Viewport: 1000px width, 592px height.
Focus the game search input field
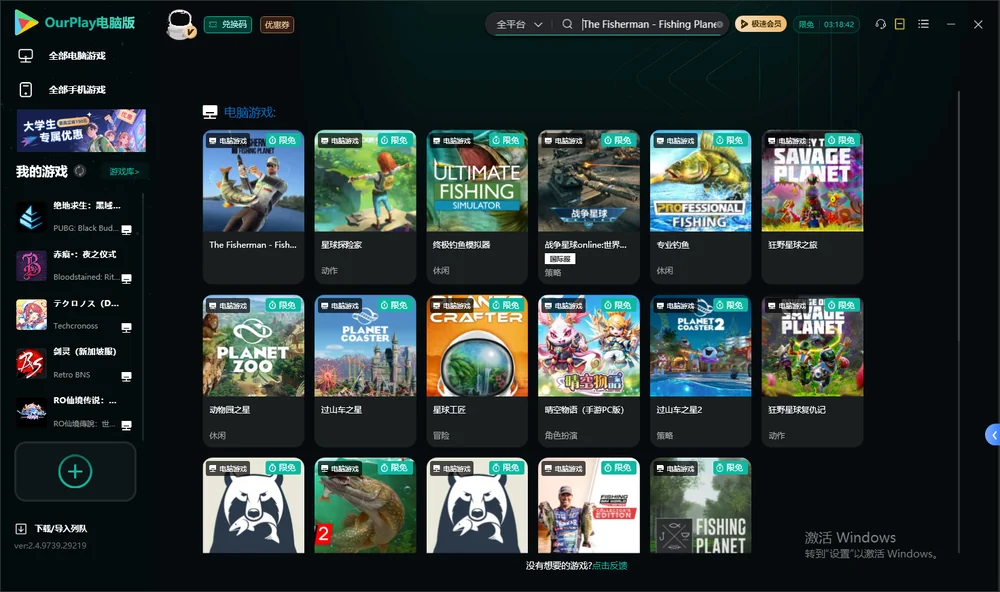point(647,24)
